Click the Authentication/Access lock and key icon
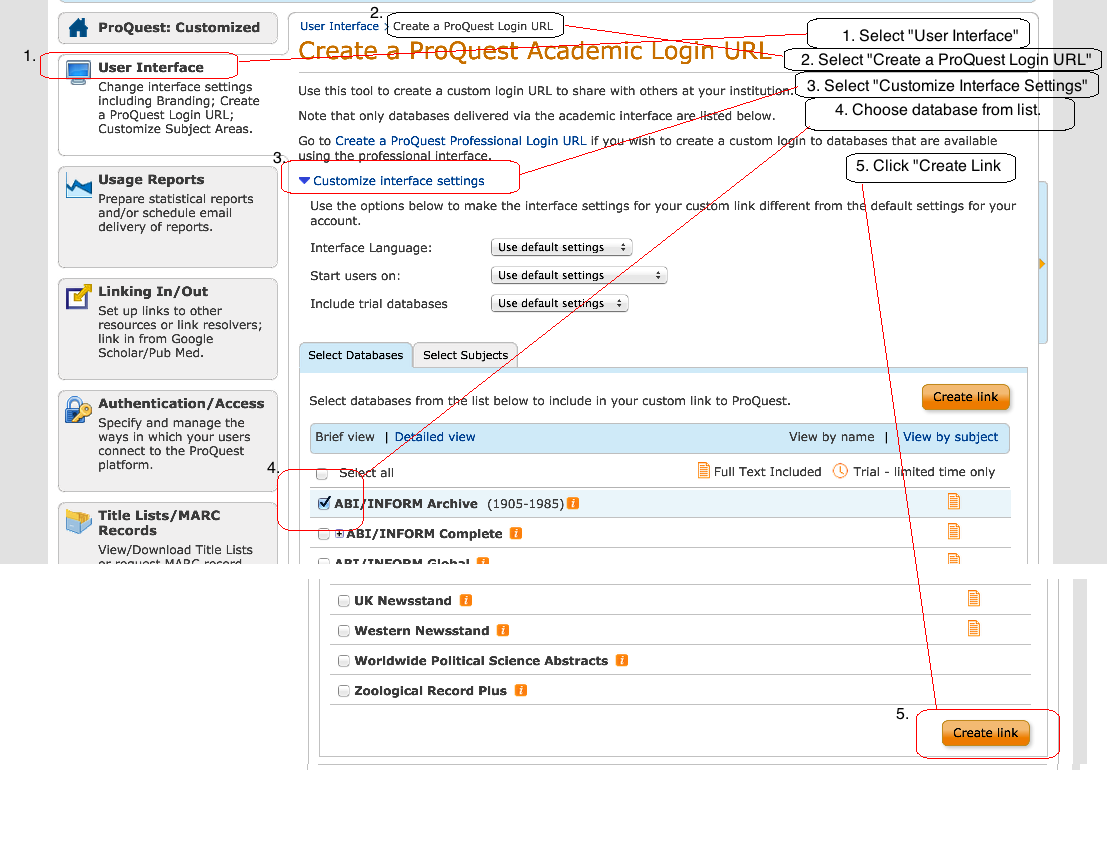Viewport: 1107px width, 846px height. 78,410
